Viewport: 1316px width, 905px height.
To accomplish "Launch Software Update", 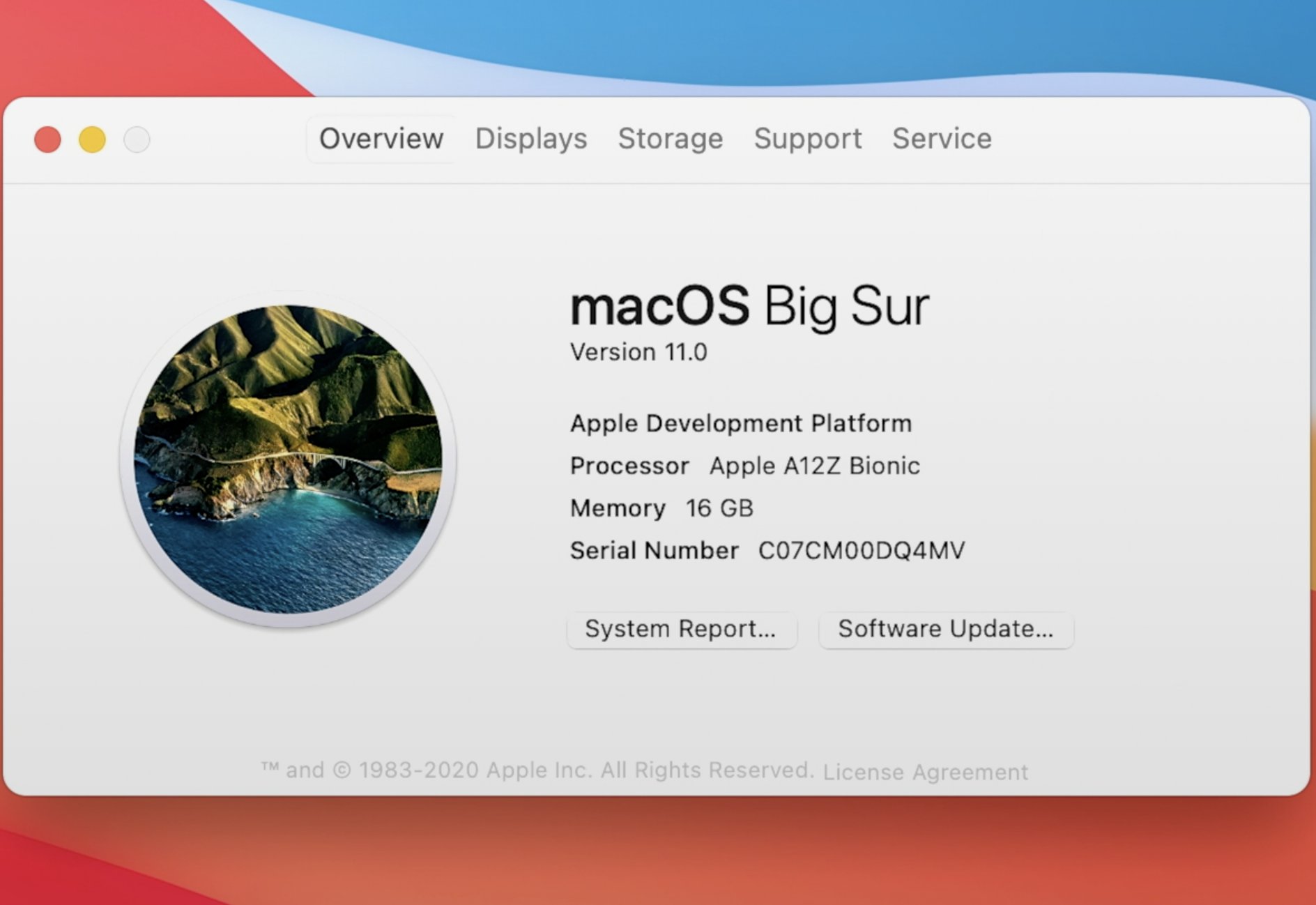I will pyautogui.click(x=946, y=630).
